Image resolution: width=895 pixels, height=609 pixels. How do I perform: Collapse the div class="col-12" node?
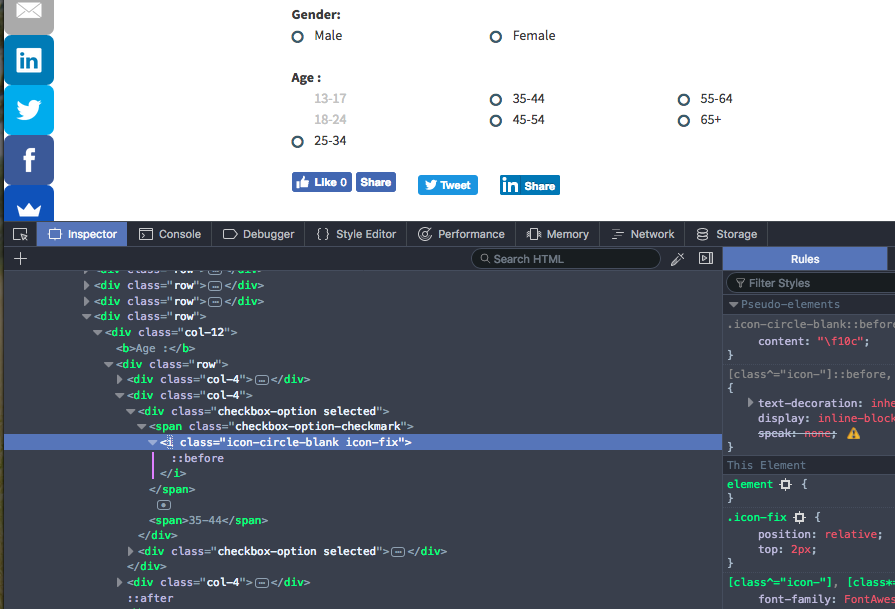(x=98, y=333)
